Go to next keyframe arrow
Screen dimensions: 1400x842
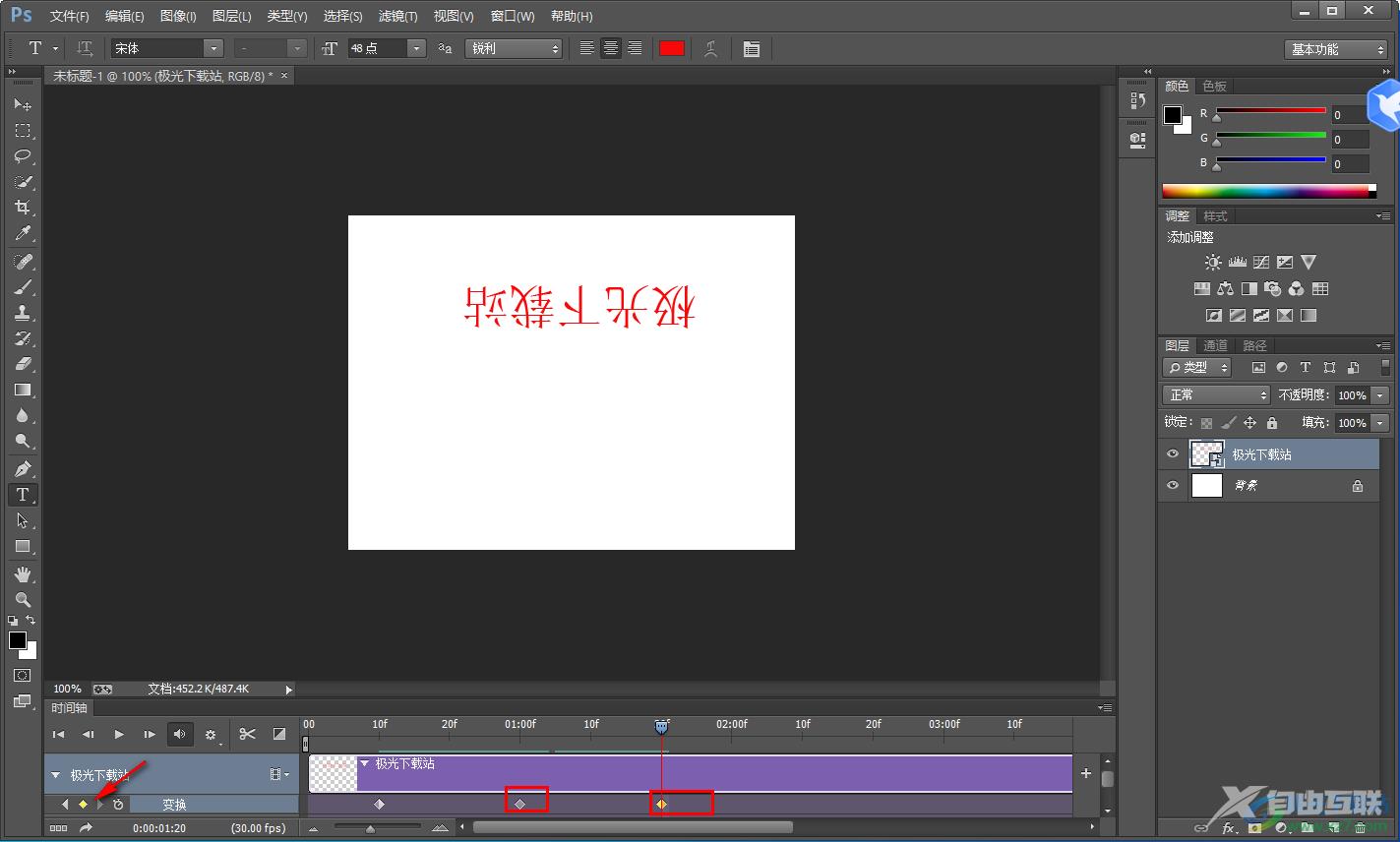click(100, 805)
